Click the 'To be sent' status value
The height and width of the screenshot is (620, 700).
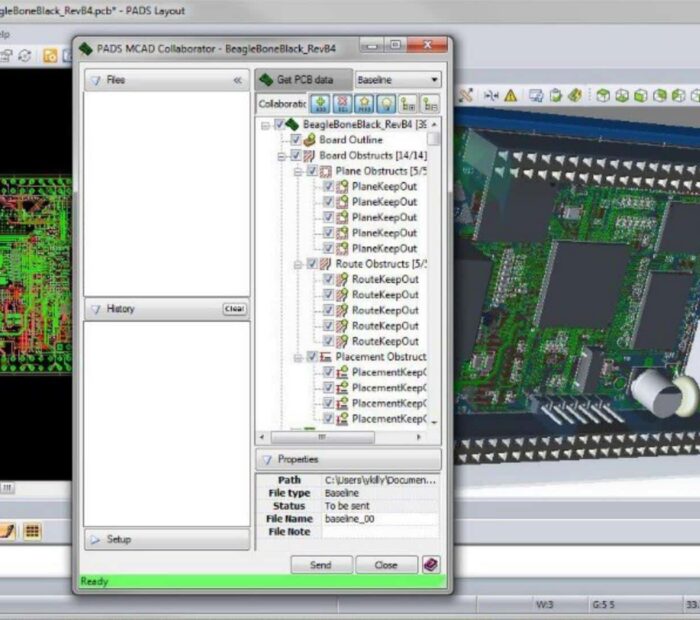click(x=347, y=506)
